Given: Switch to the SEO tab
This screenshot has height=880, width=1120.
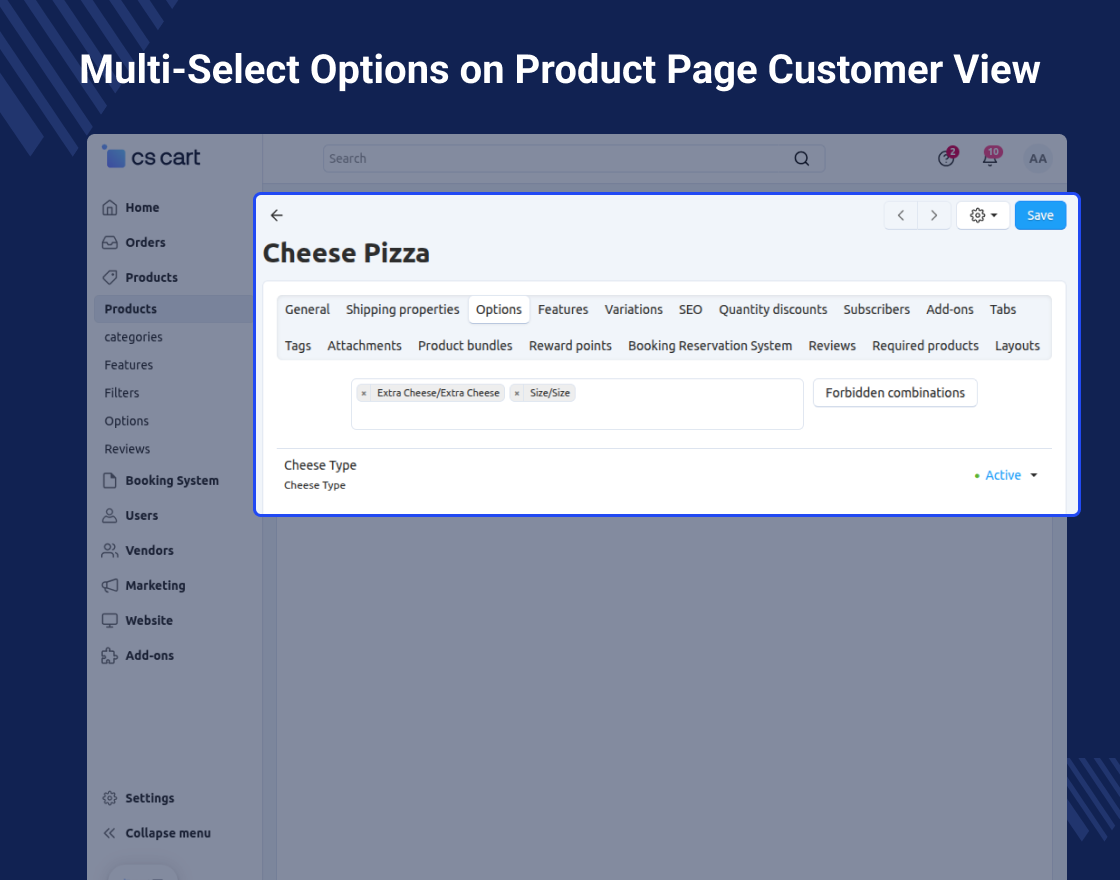Looking at the screenshot, I should 690,310.
